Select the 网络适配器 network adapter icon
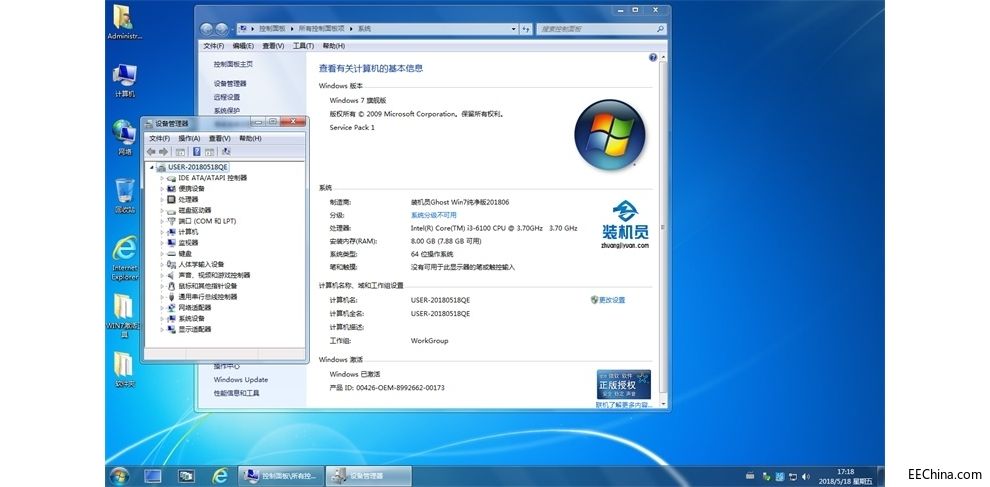The image size is (990, 487). pyautogui.click(x=171, y=308)
